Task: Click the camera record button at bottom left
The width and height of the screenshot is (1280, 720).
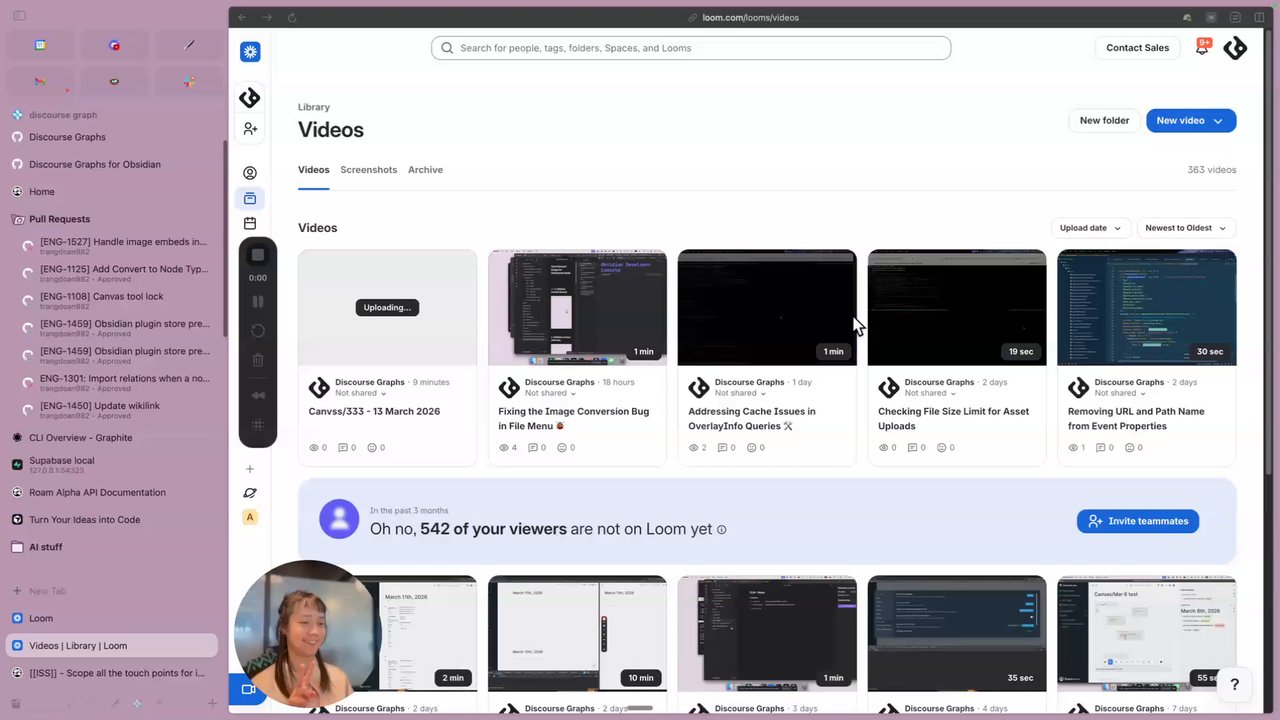Action: pyautogui.click(x=248, y=689)
